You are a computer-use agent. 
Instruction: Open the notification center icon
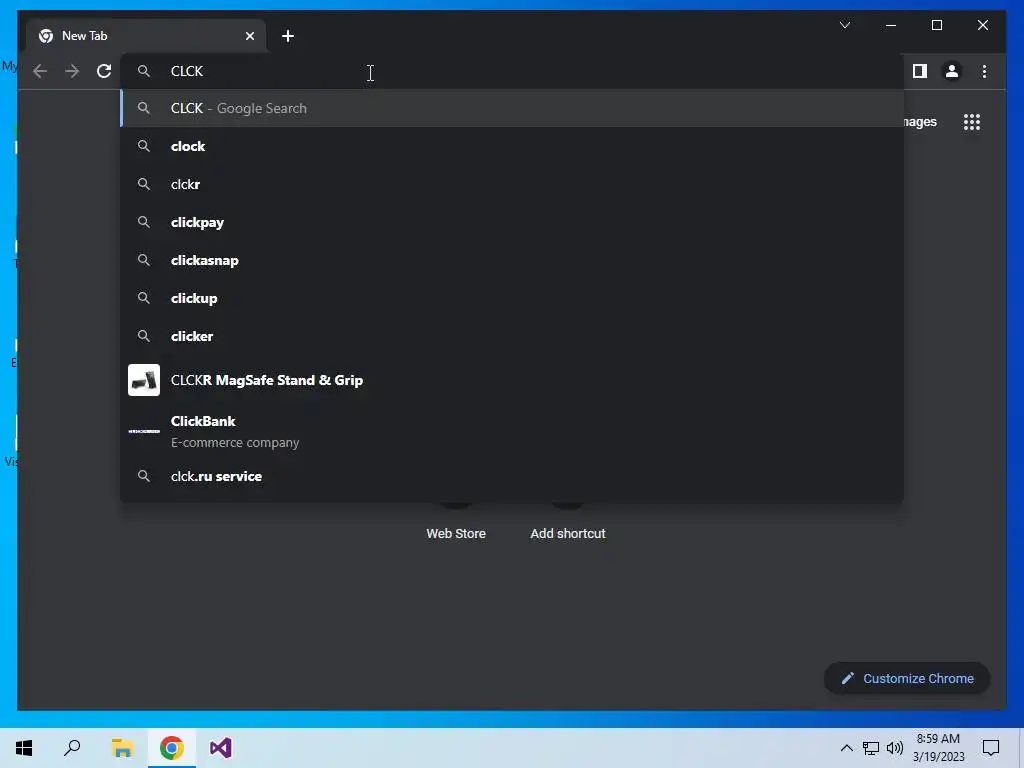tap(991, 748)
